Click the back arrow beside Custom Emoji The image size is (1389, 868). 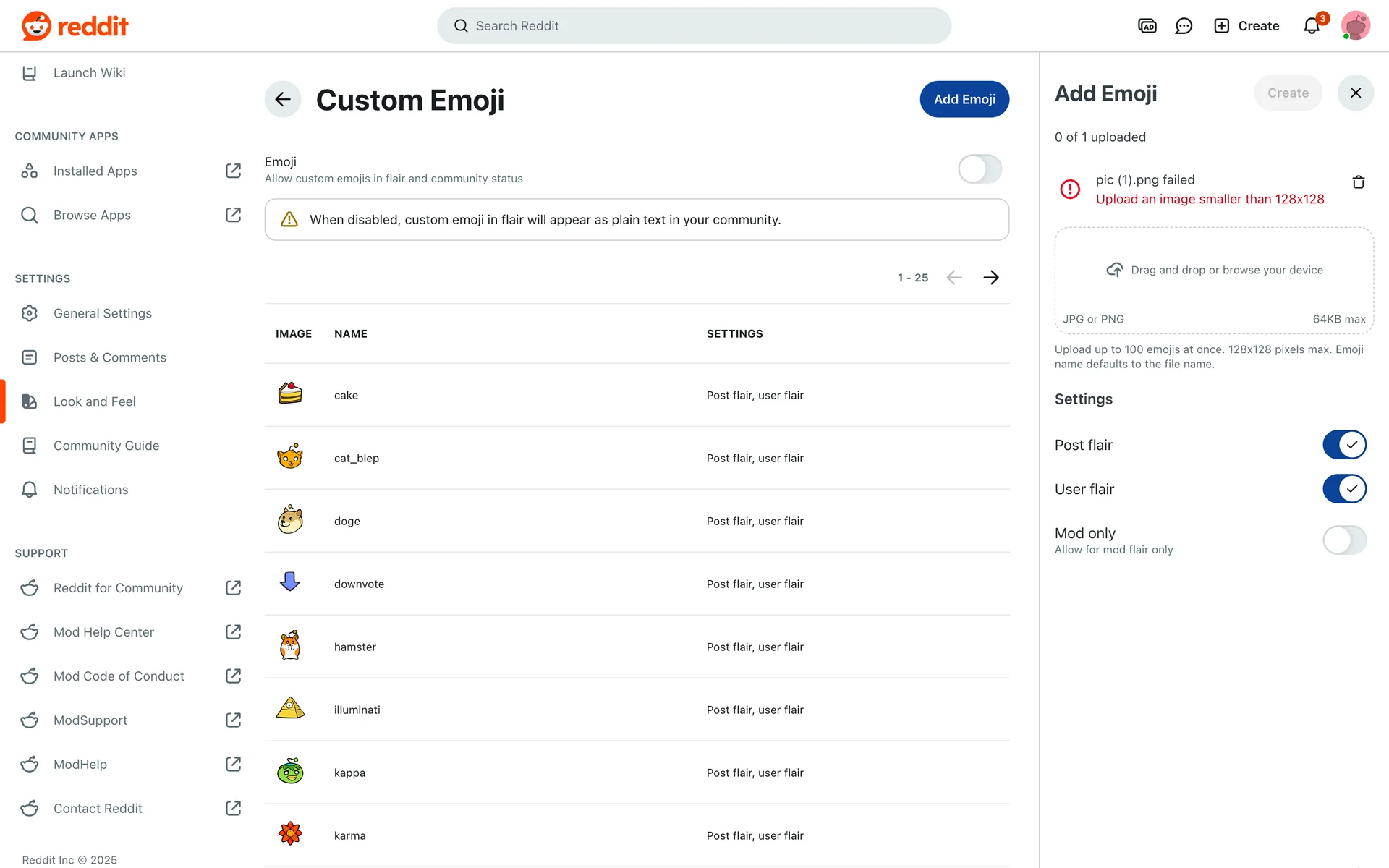(x=283, y=99)
